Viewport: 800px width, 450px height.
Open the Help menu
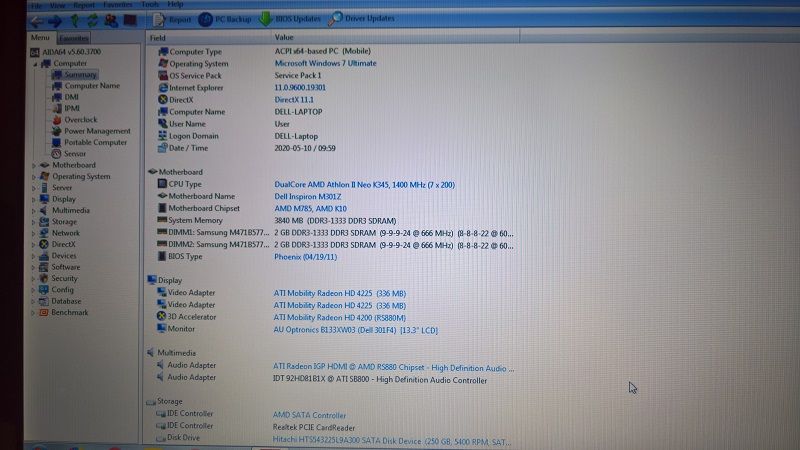(175, 4)
